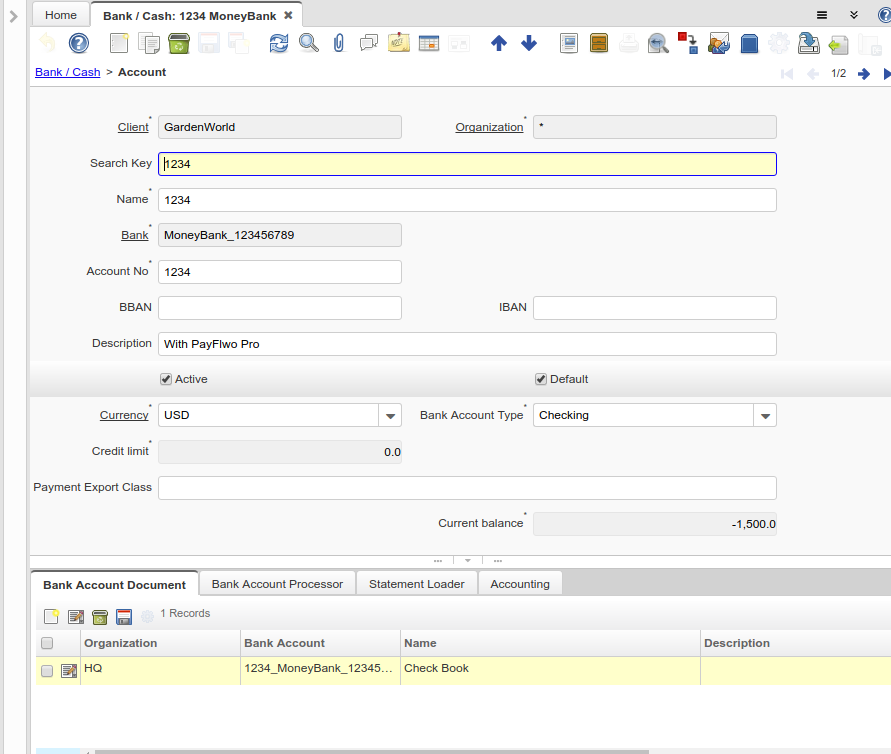Expand the Bank Account Type dropdown
This screenshot has width=891, height=754.
[x=764, y=416]
